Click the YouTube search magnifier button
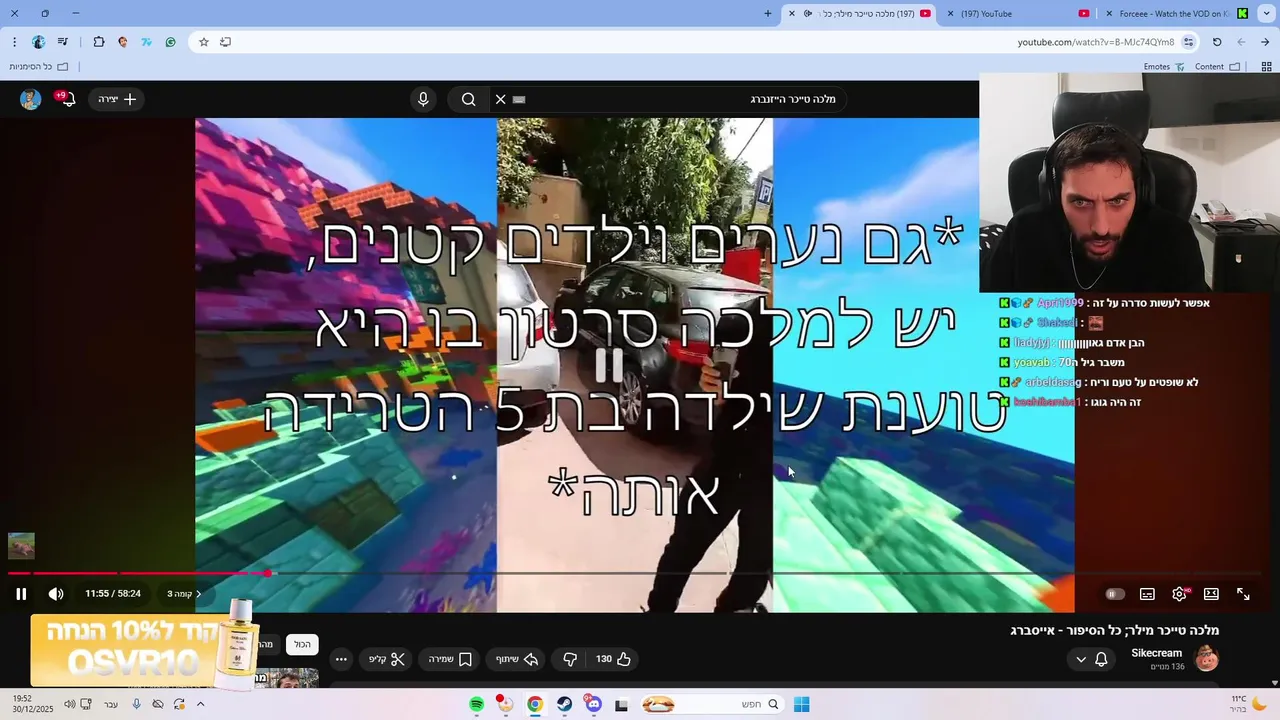Viewport: 1280px width, 720px height. [468, 99]
